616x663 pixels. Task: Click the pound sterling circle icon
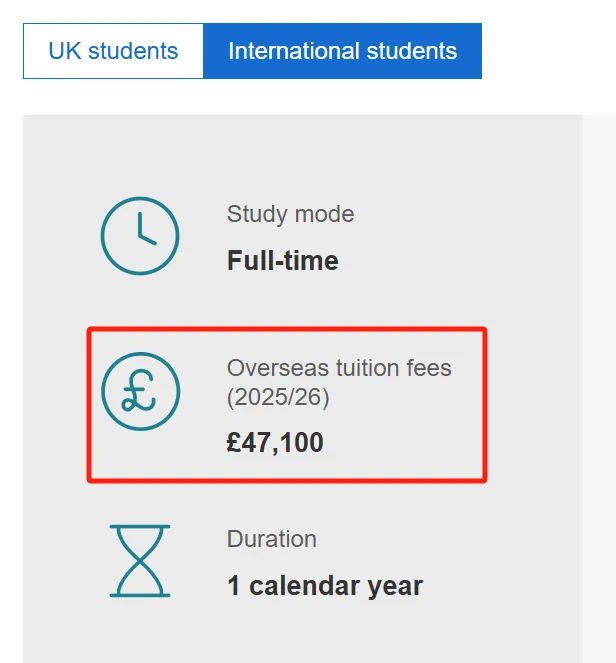click(x=140, y=389)
